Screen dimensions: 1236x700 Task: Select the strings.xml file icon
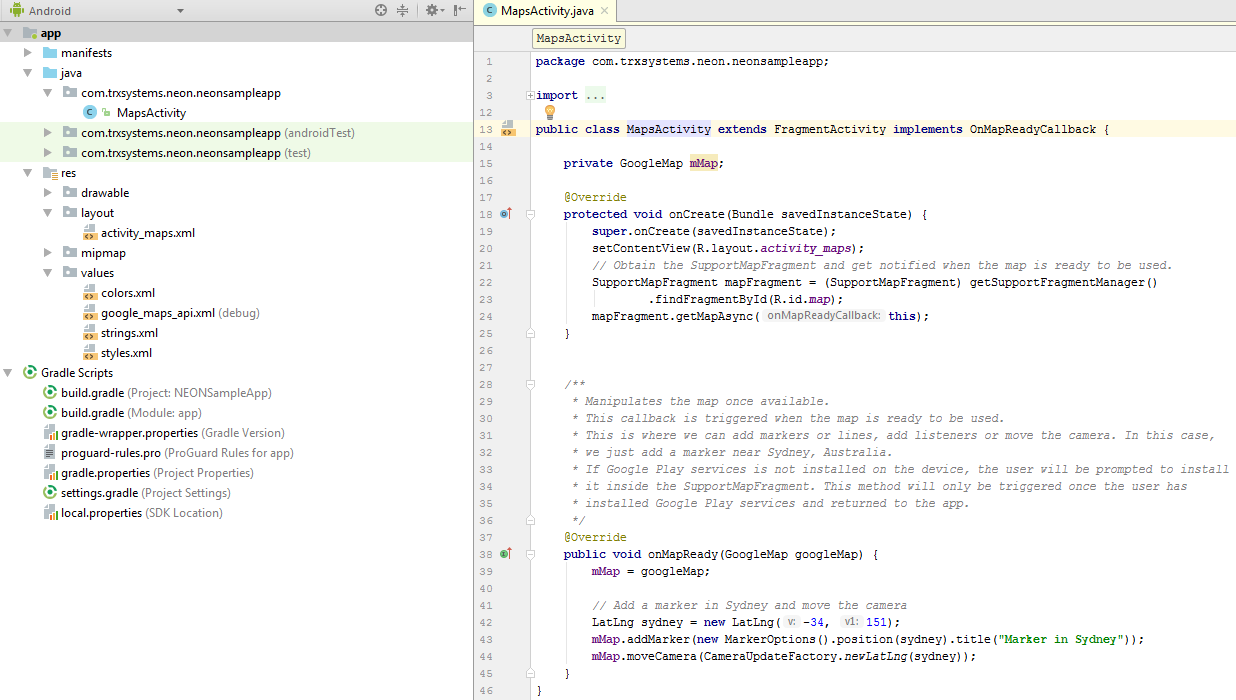pyautogui.click(x=90, y=333)
